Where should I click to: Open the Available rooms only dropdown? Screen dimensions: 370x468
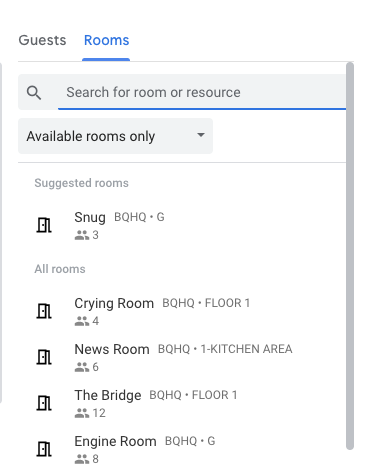(115, 136)
